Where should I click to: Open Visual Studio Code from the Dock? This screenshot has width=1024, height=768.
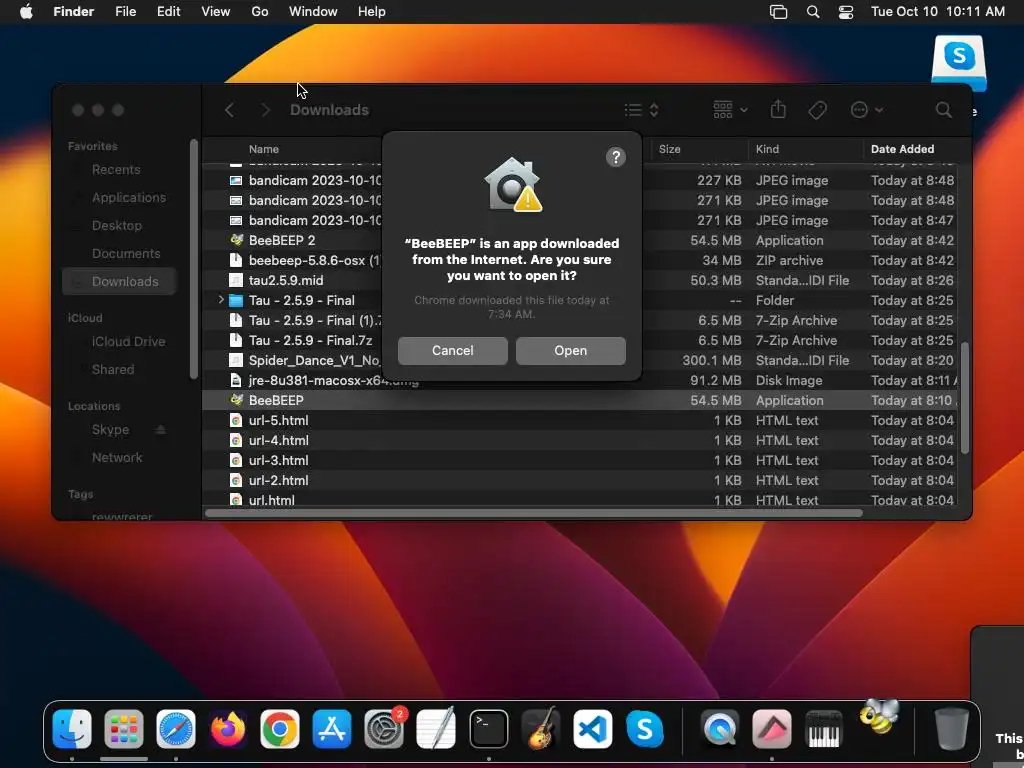[x=592, y=729]
